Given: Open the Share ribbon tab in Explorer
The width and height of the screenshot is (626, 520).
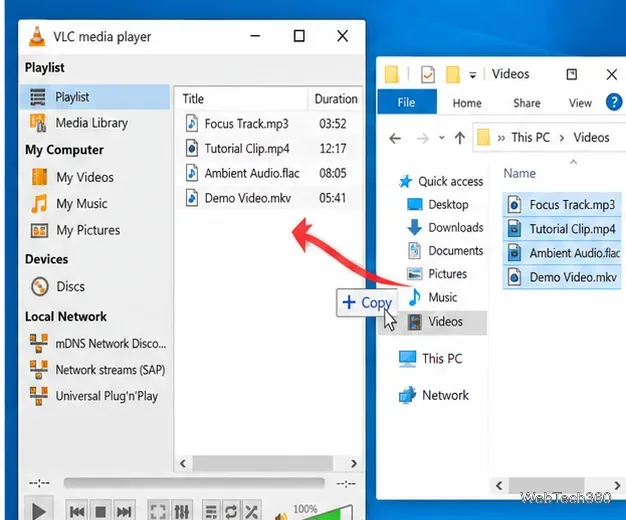Looking at the screenshot, I should [527, 103].
